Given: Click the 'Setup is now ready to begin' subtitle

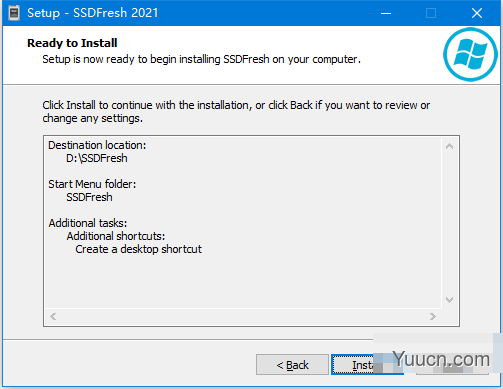Looking at the screenshot, I should [201, 59].
